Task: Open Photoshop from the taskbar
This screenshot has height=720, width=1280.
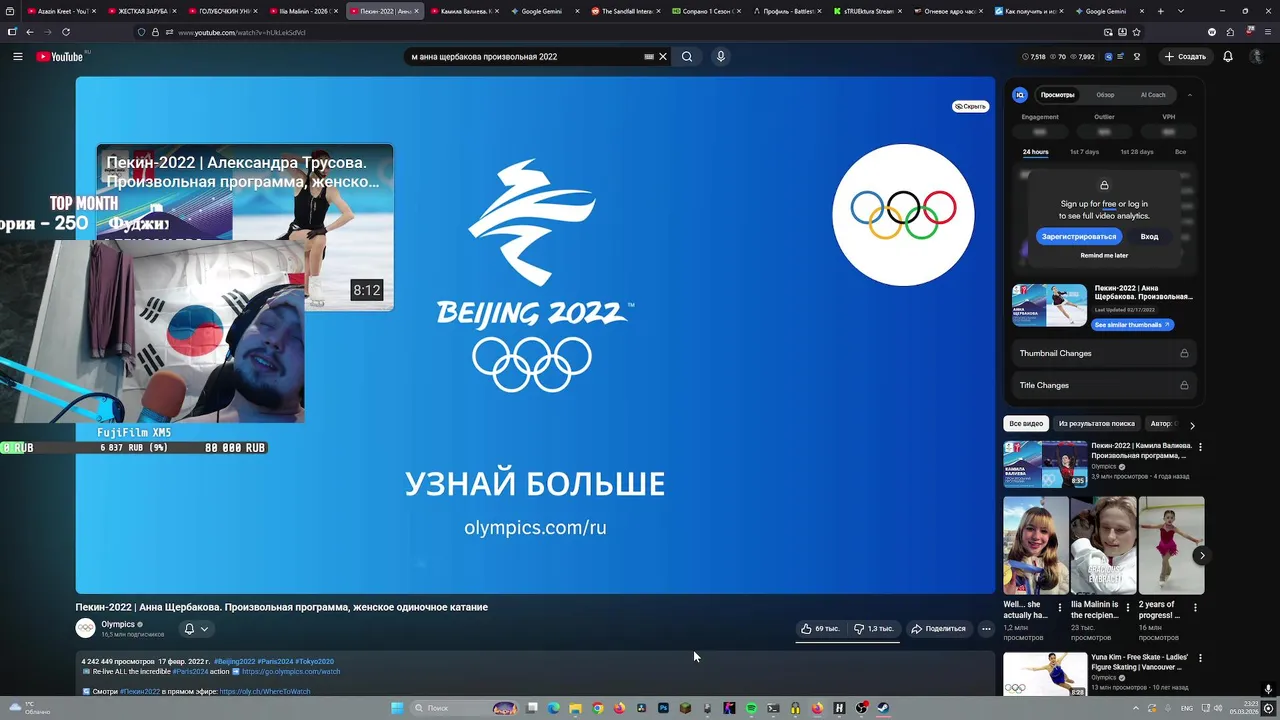Action: [x=663, y=708]
